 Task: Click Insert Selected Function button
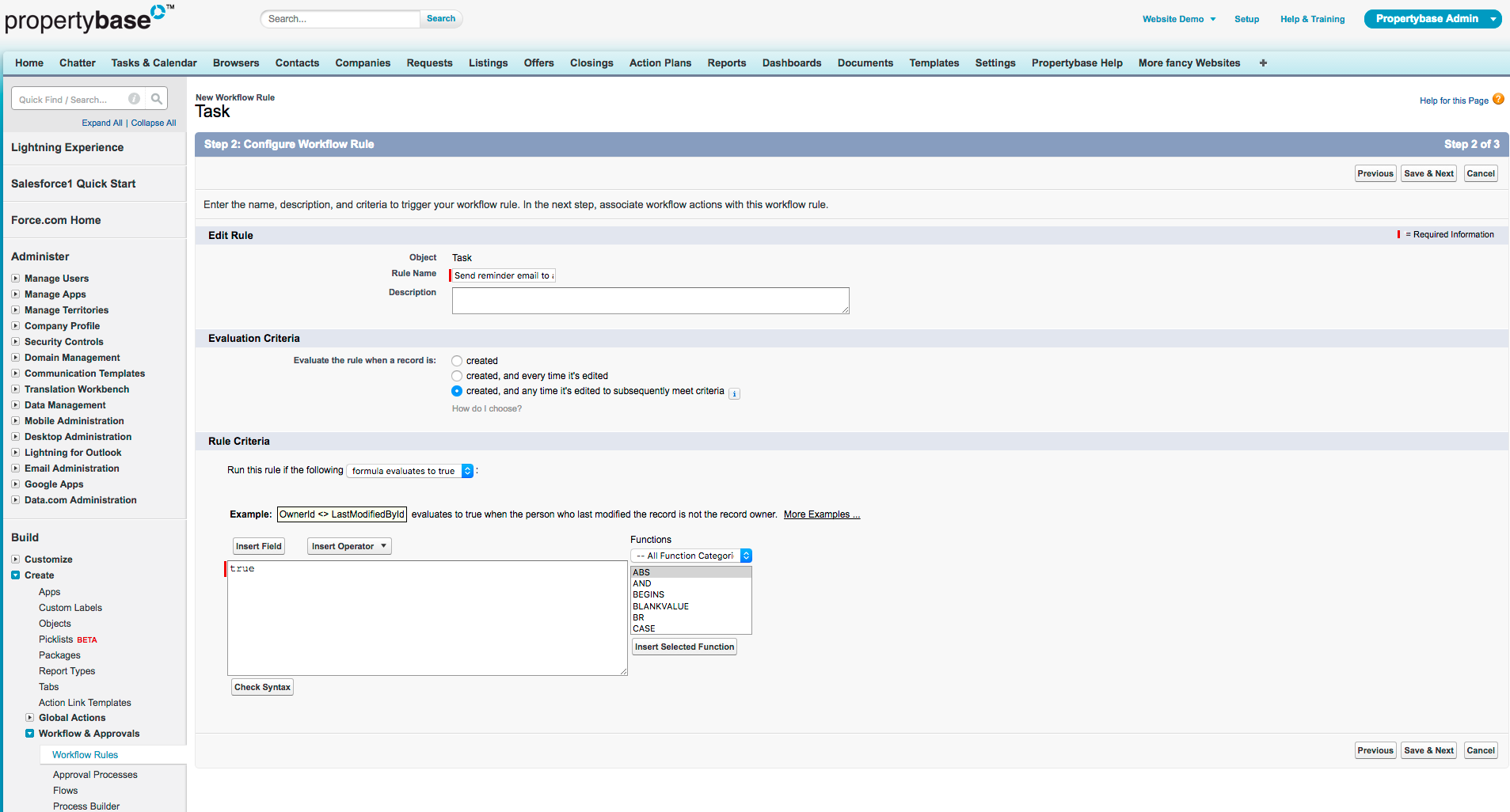click(x=684, y=647)
